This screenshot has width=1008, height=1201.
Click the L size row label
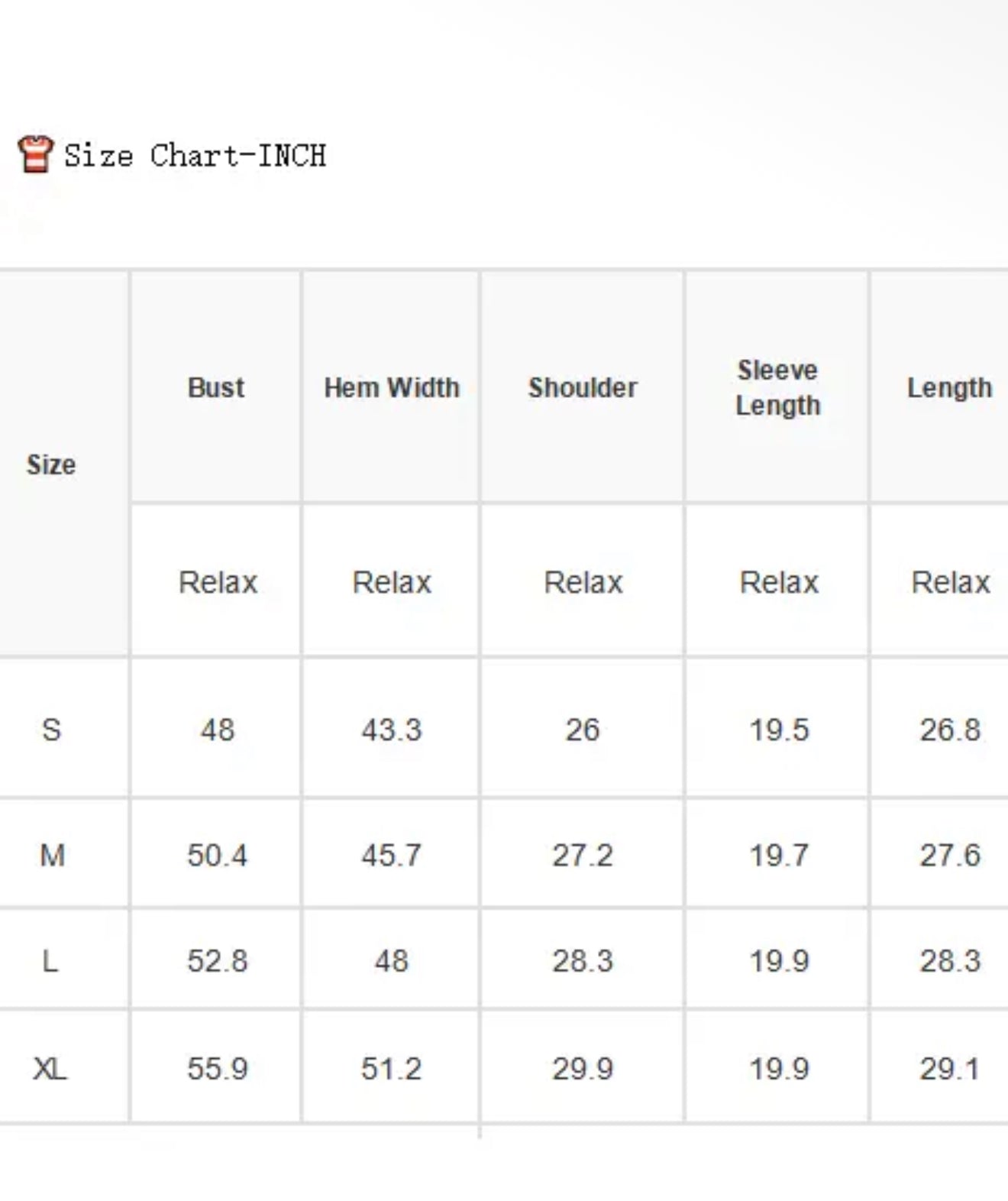(x=50, y=960)
